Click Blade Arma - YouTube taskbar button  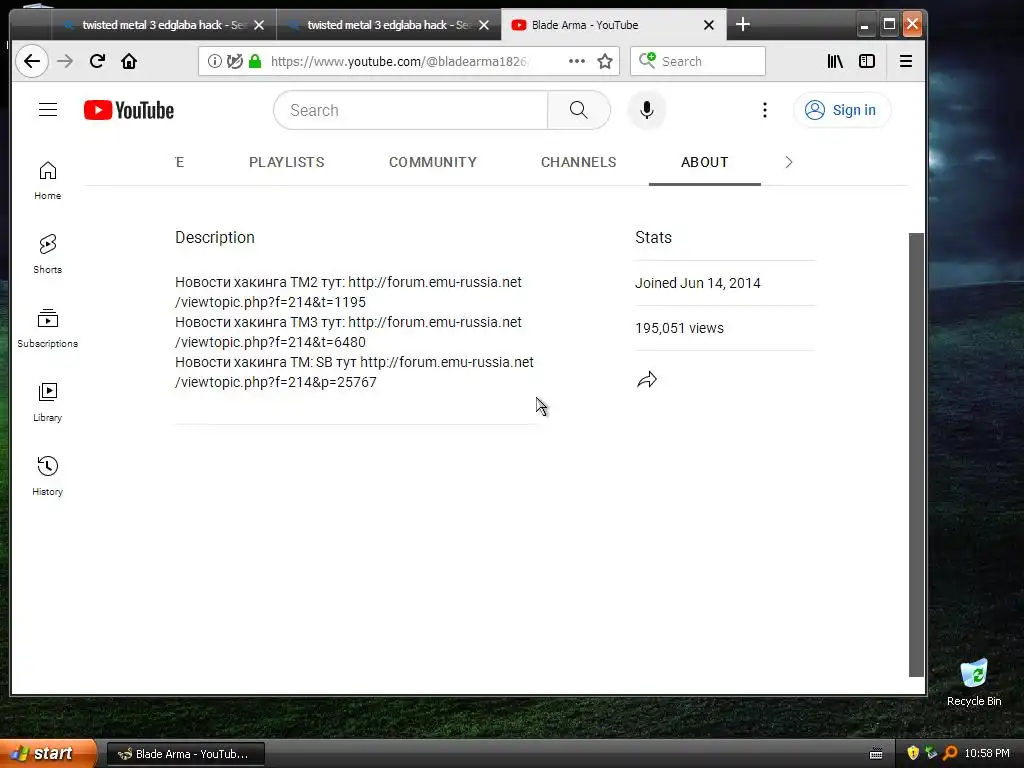click(185, 754)
